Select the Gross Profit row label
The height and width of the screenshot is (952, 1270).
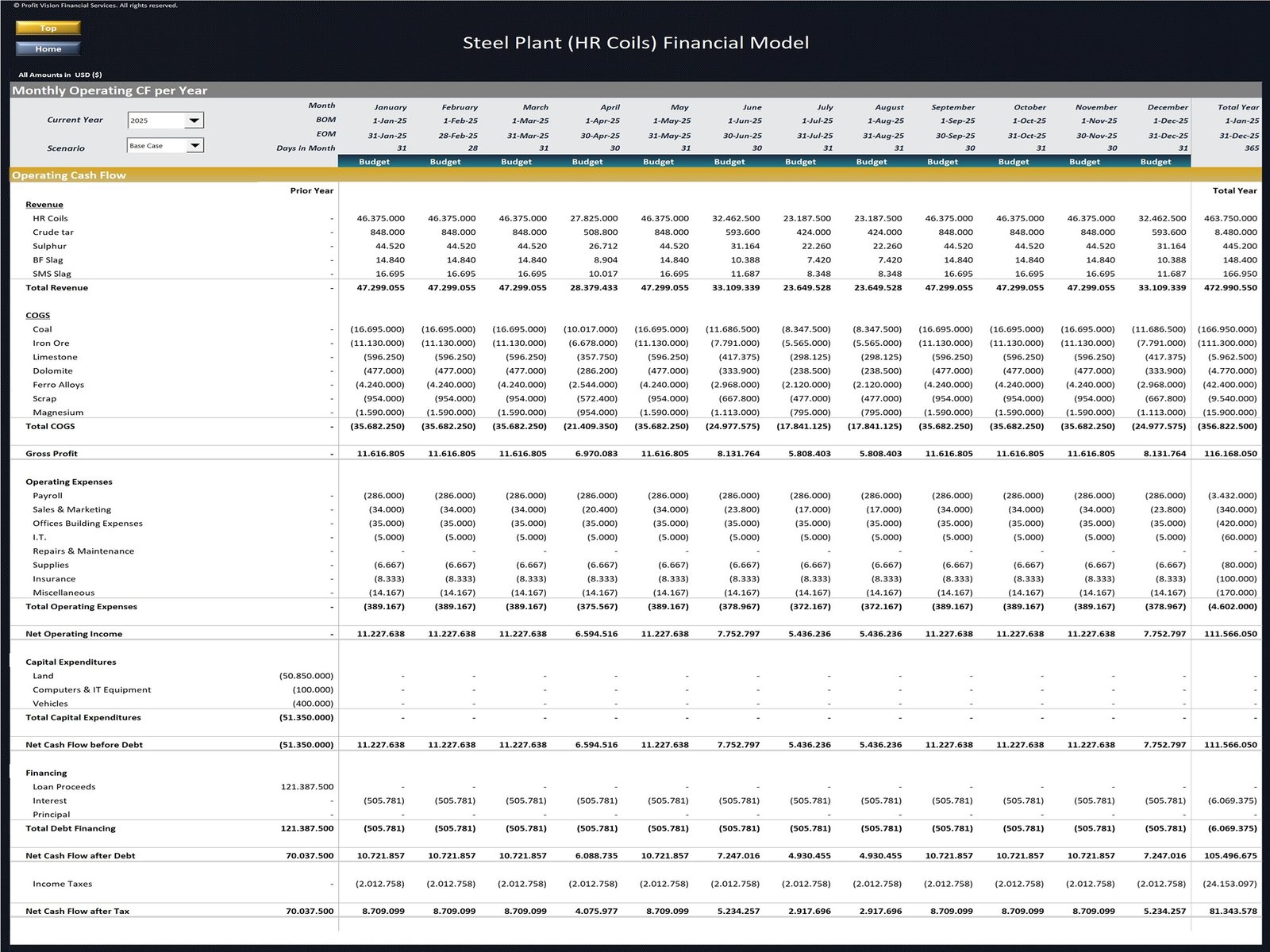point(52,454)
